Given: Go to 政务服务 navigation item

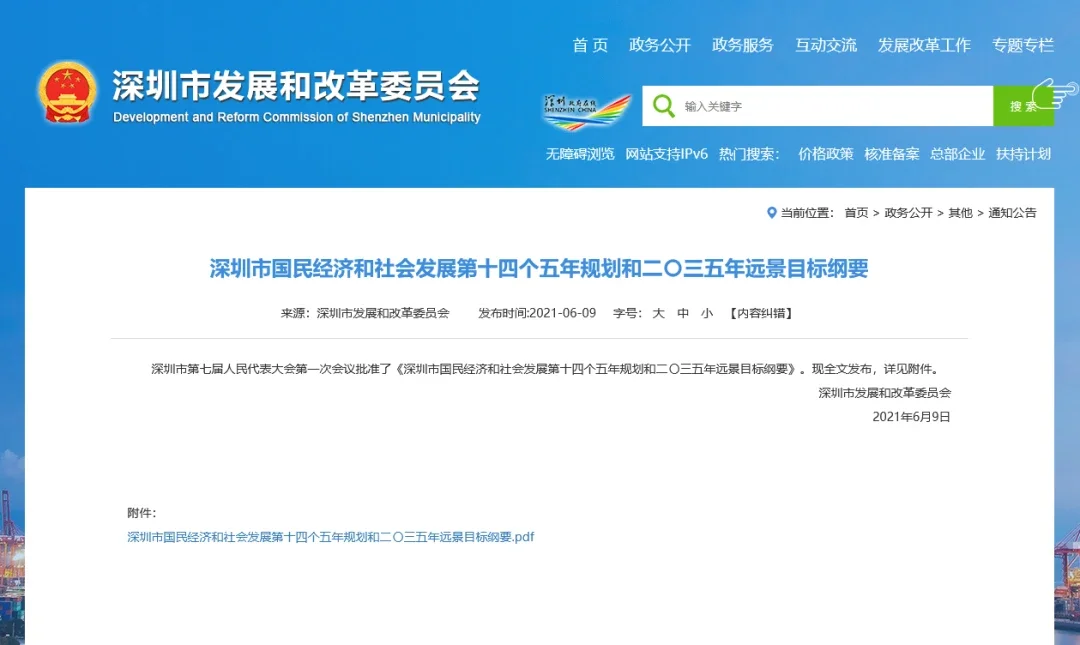Looking at the screenshot, I should 742,45.
